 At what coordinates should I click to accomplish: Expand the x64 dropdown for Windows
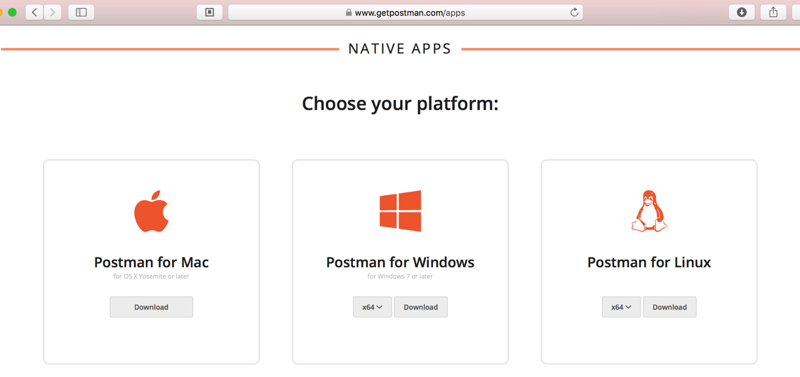point(372,307)
